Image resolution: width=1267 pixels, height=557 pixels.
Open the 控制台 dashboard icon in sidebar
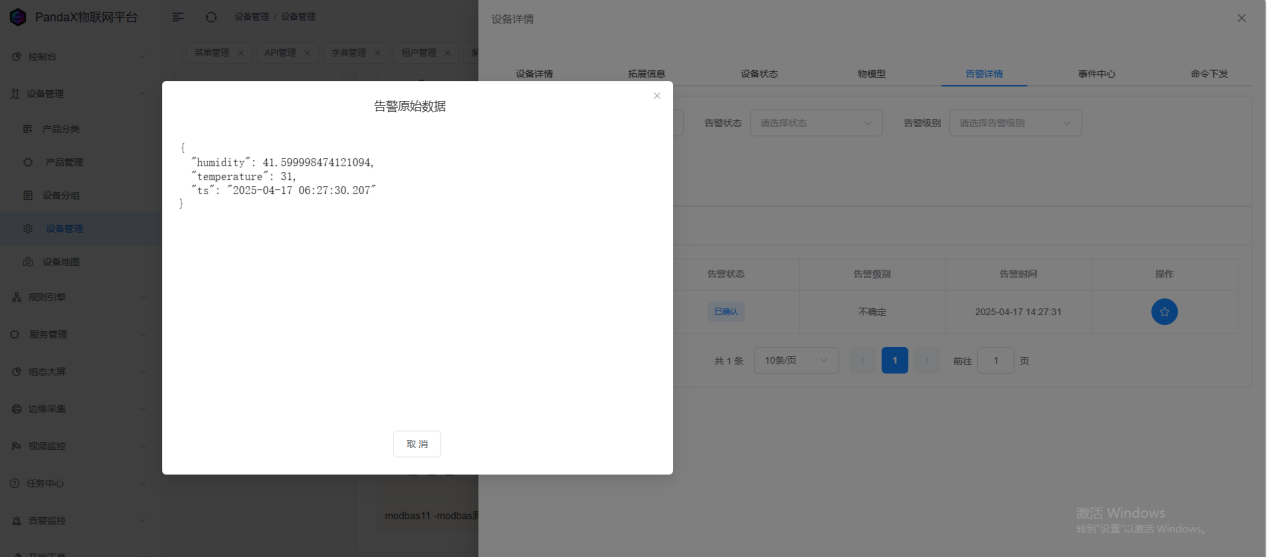coord(16,57)
